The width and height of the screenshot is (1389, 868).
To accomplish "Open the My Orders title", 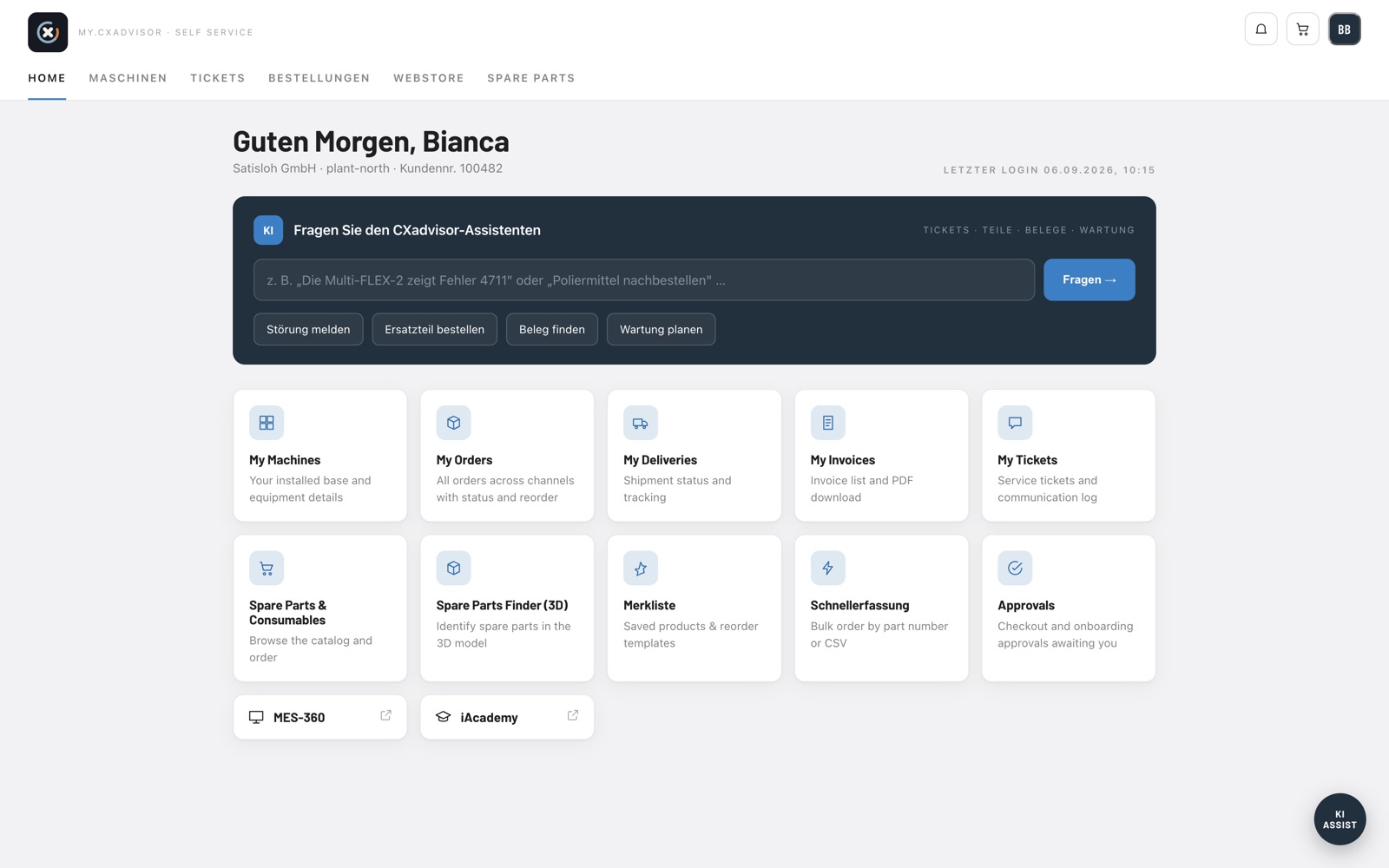I will tap(464, 460).
